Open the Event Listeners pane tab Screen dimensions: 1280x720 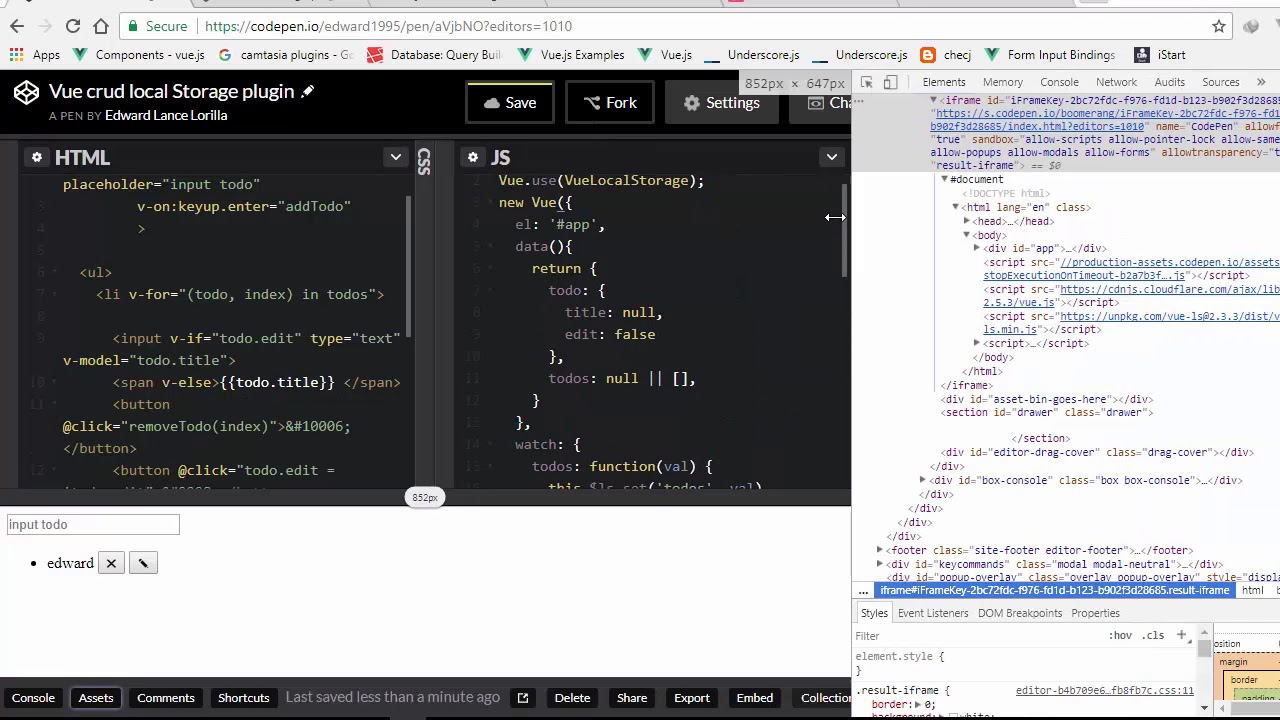pyautogui.click(x=933, y=613)
